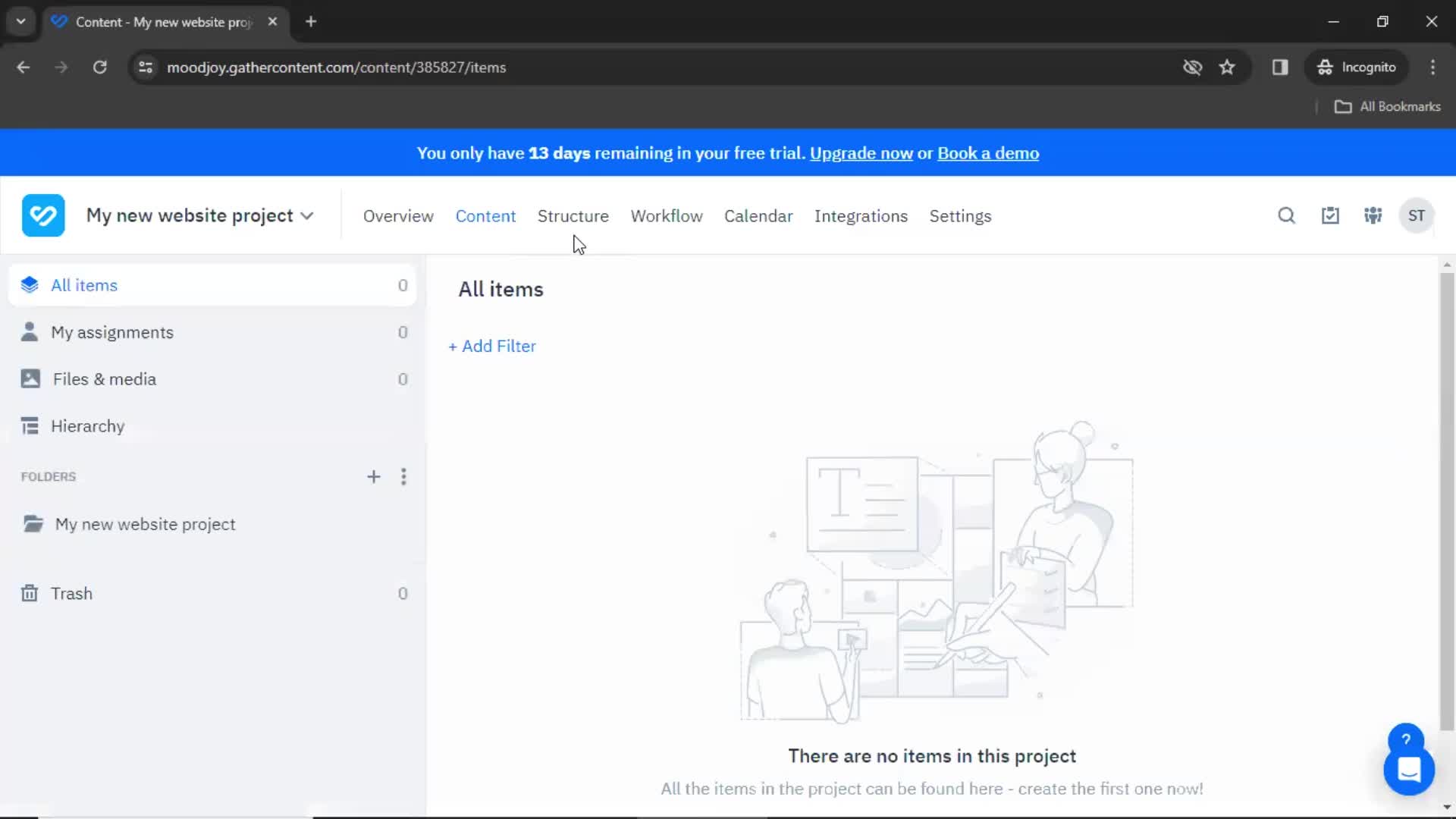Open the Integrations menu item

pyautogui.click(x=861, y=216)
